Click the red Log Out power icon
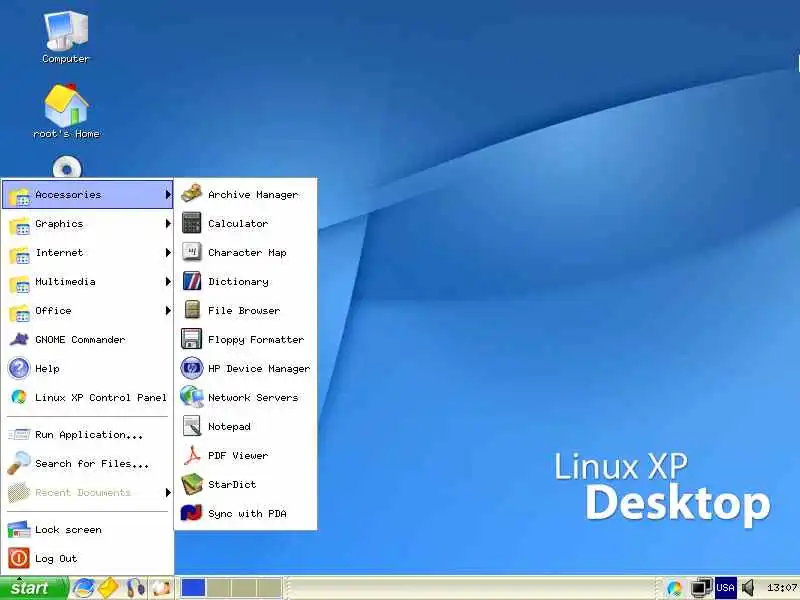Viewport: 800px width, 600px height. click(19, 558)
